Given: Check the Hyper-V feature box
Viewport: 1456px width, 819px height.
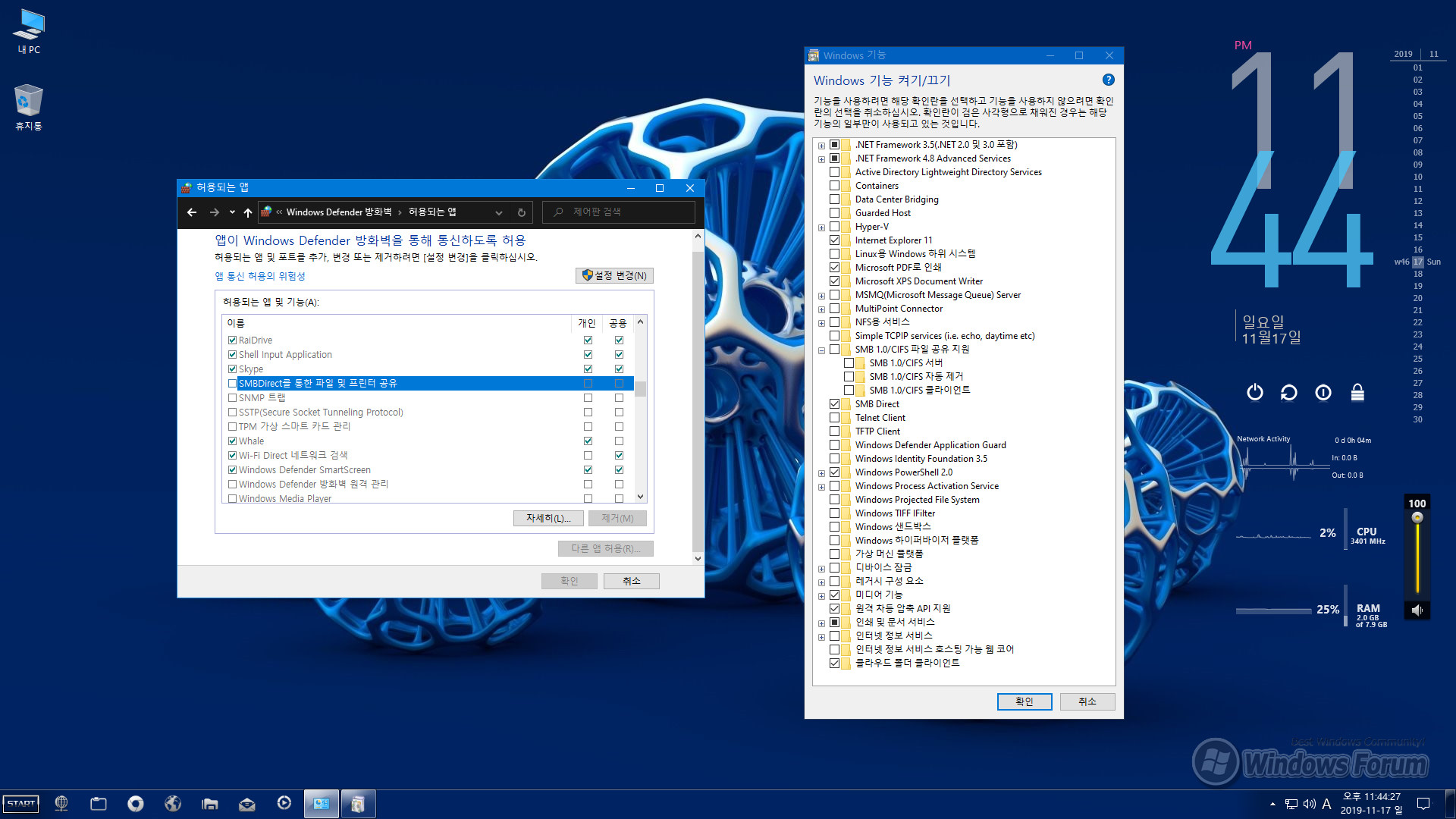Looking at the screenshot, I should [x=834, y=227].
